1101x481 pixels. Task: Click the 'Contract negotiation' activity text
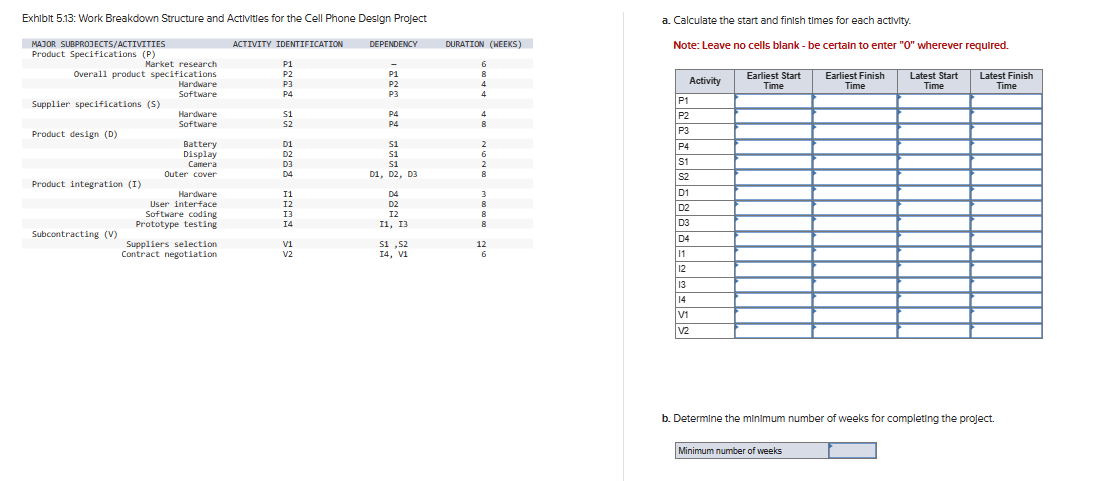click(169, 254)
